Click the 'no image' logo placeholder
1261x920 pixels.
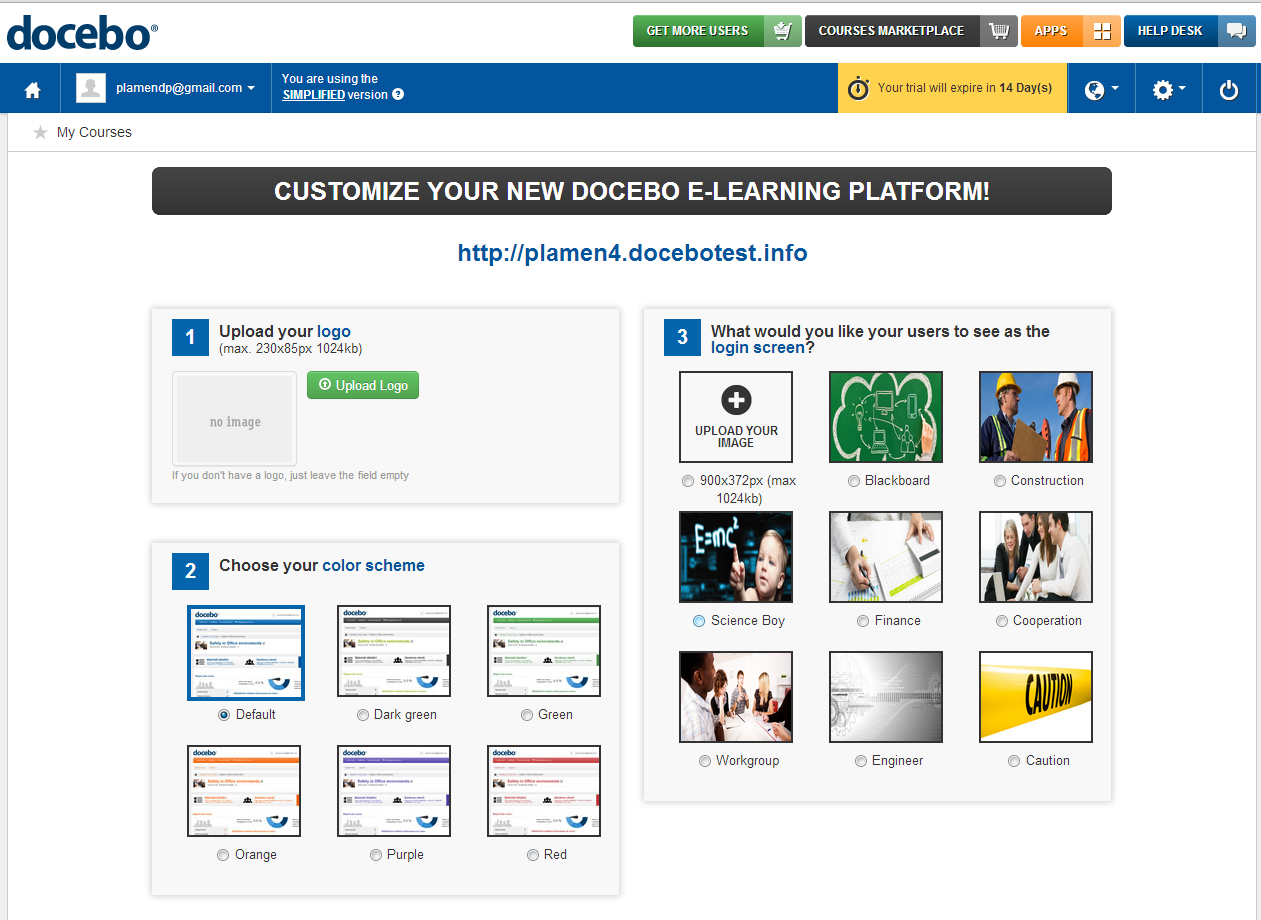point(235,420)
